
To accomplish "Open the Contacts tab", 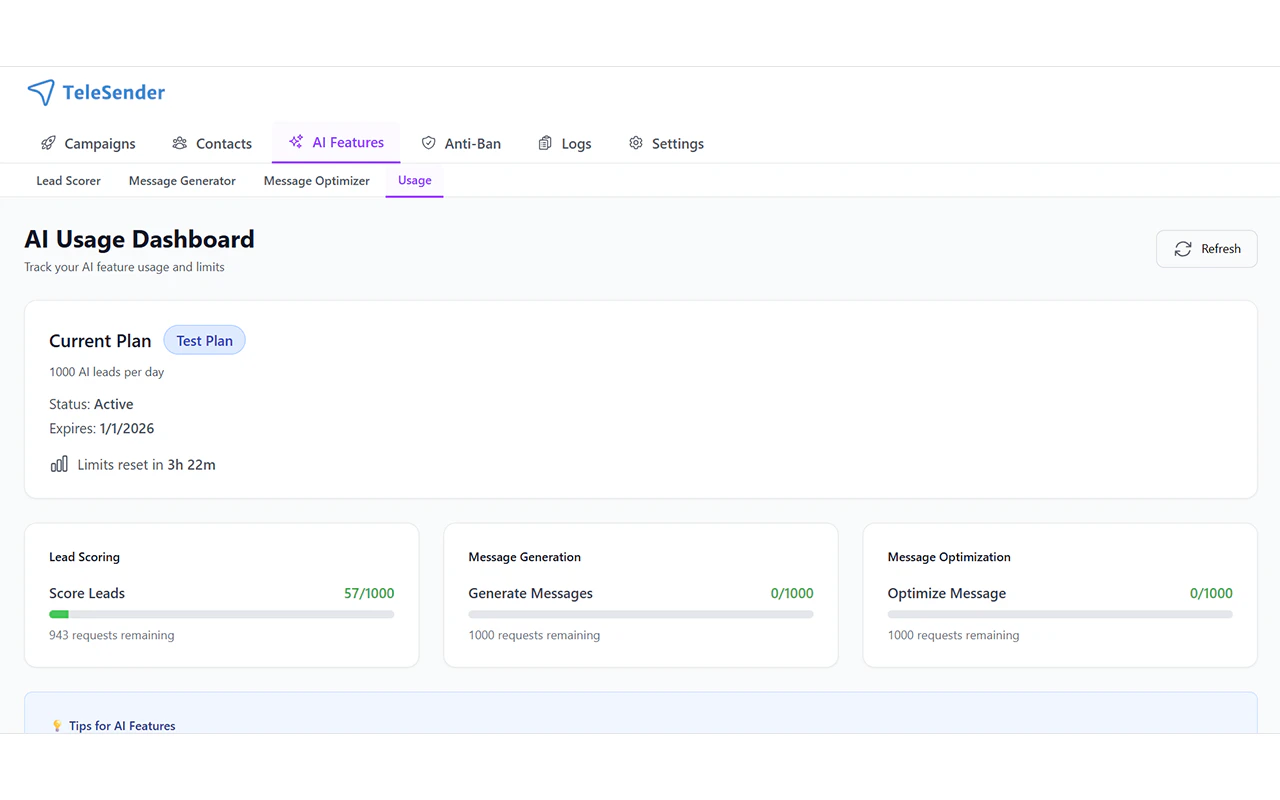I will coord(212,143).
